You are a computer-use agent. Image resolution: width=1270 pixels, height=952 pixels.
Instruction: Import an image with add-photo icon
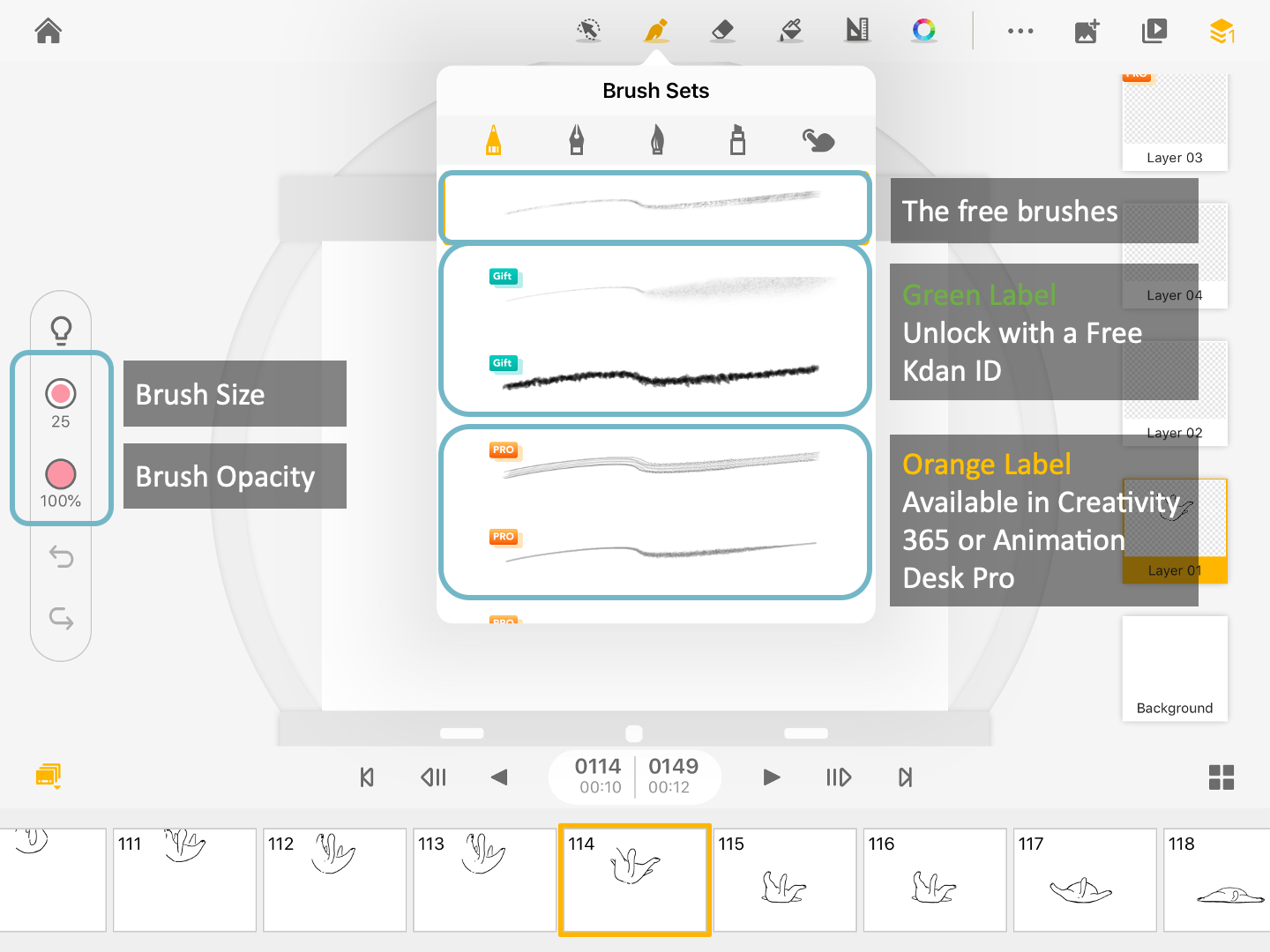tap(1087, 31)
